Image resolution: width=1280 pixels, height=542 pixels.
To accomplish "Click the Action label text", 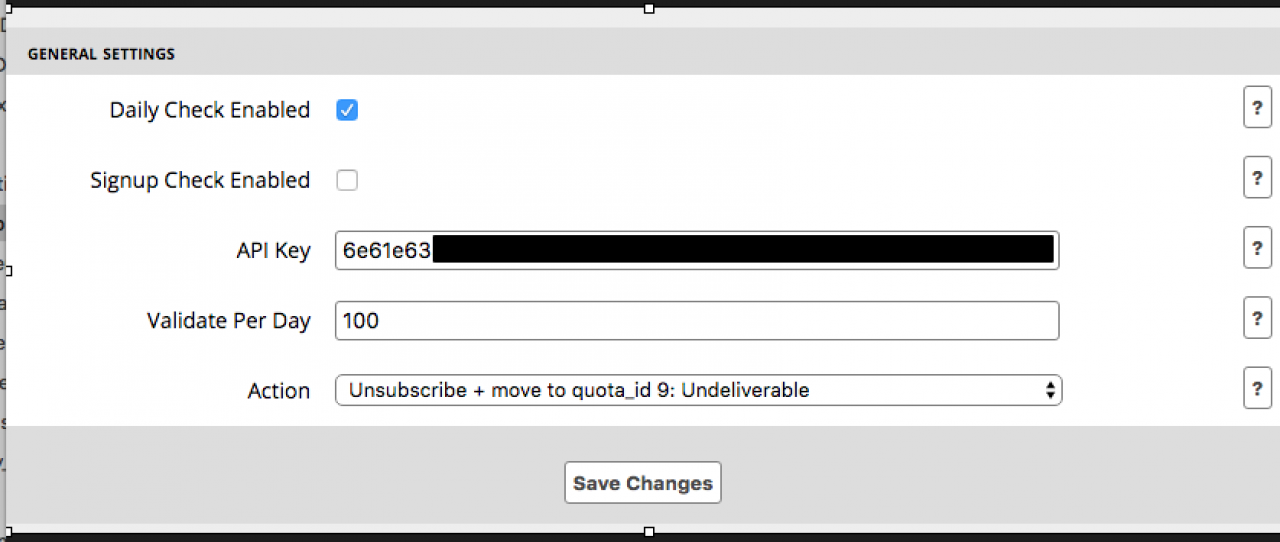I will [x=278, y=391].
